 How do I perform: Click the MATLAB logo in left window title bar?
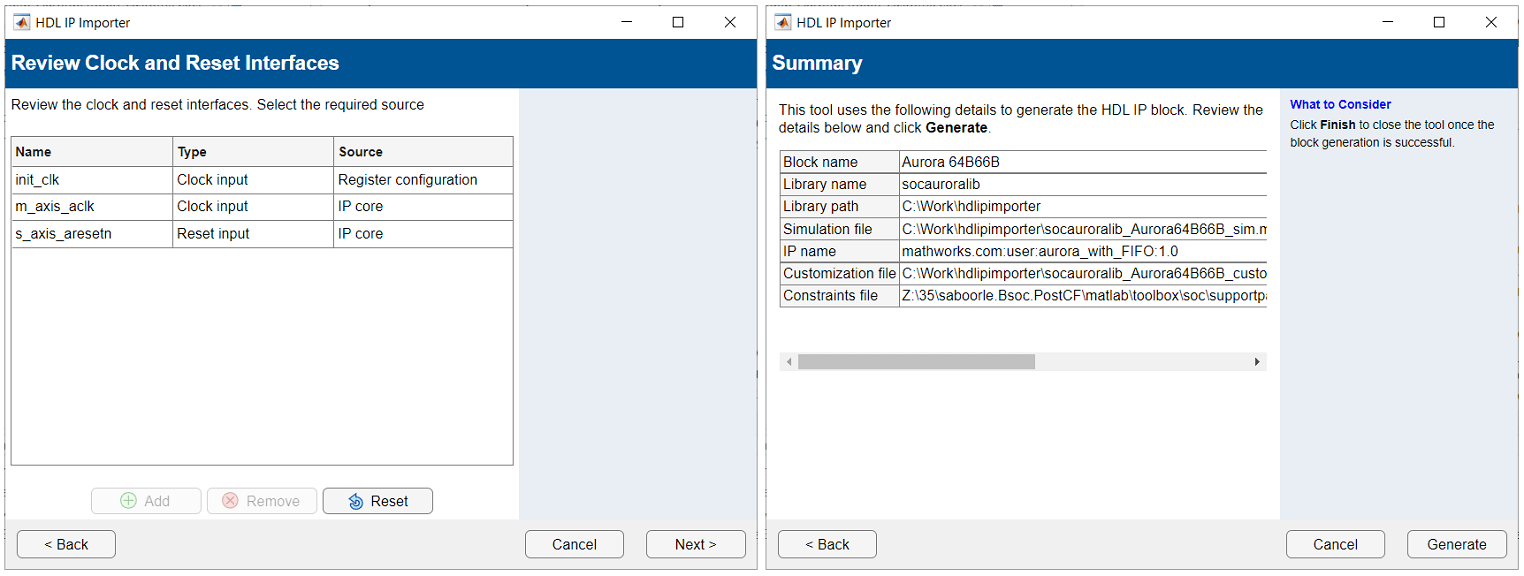click(x=21, y=22)
